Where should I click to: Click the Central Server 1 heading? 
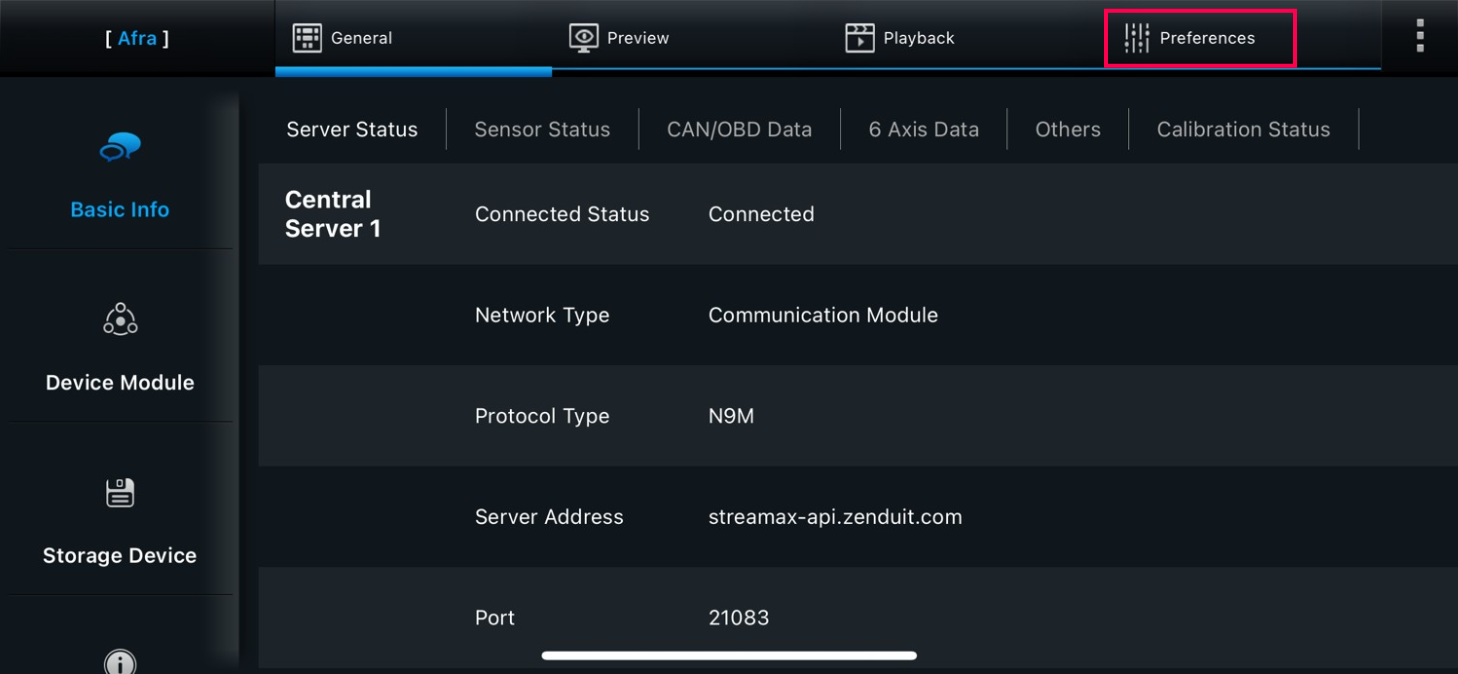click(333, 214)
